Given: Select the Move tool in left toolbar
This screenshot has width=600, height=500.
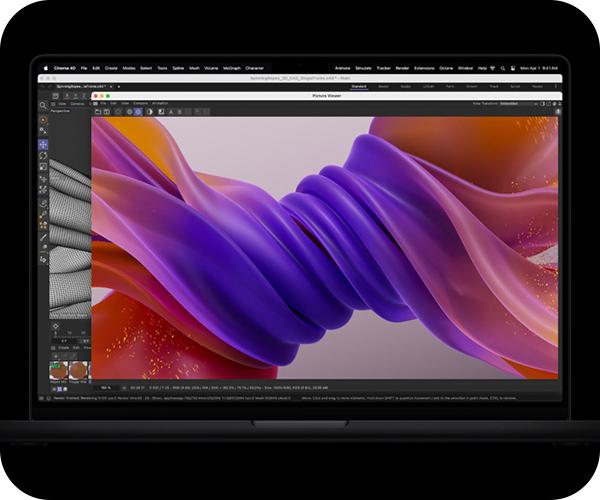Looking at the screenshot, I should tap(44, 144).
